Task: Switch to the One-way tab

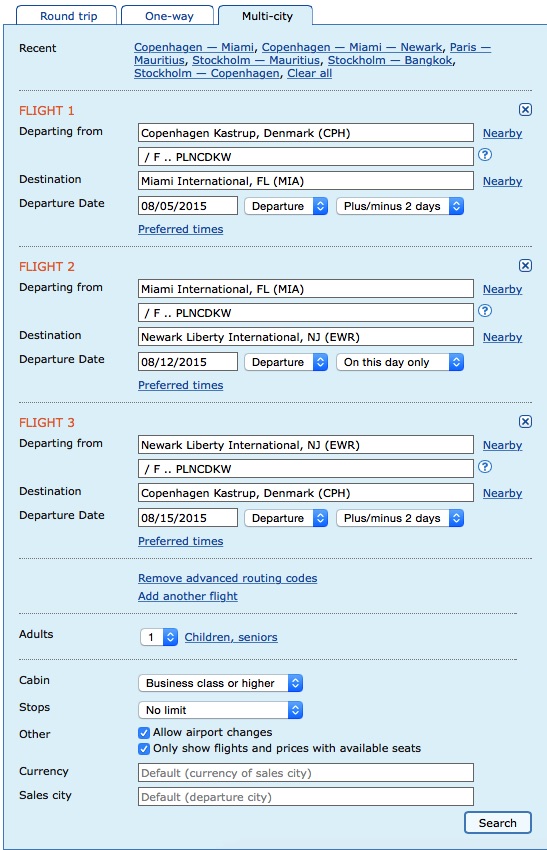Action: (x=169, y=16)
